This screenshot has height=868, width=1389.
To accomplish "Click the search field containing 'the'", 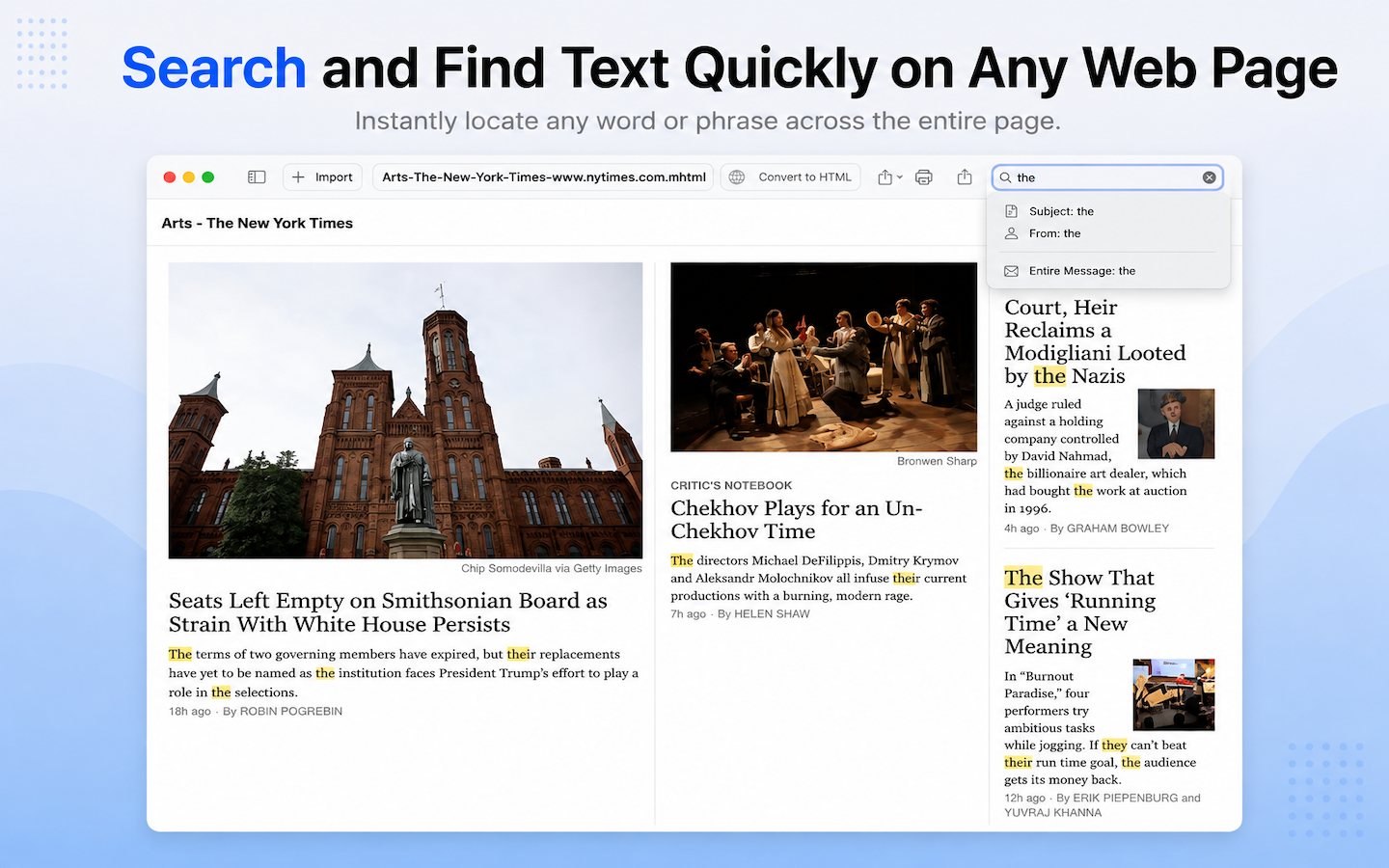I will click(x=1107, y=177).
